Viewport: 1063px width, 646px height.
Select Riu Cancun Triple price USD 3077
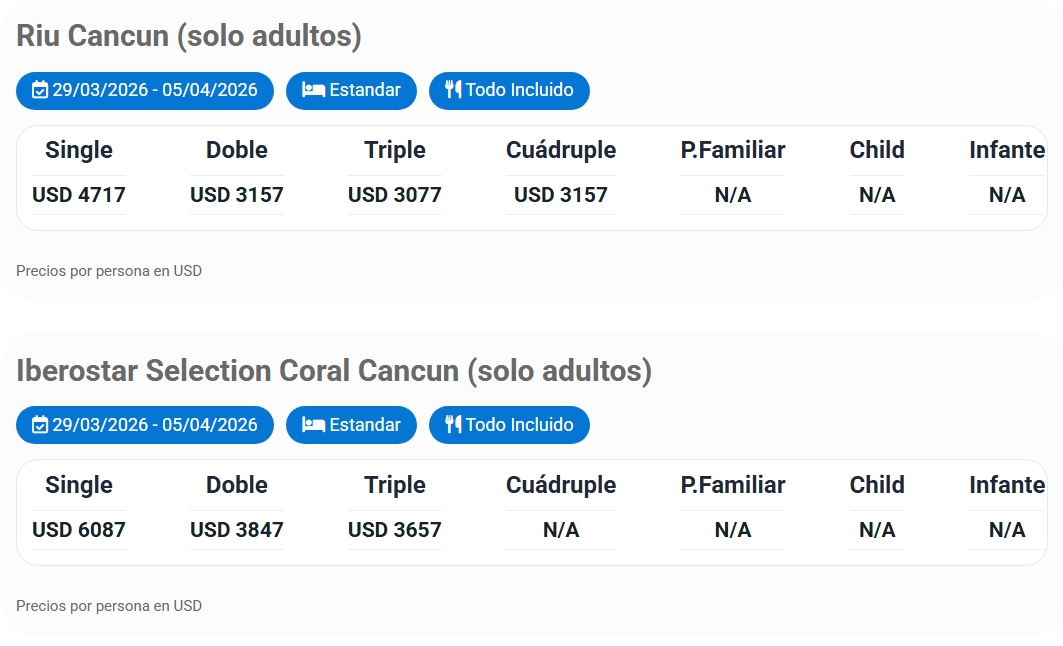(x=394, y=195)
